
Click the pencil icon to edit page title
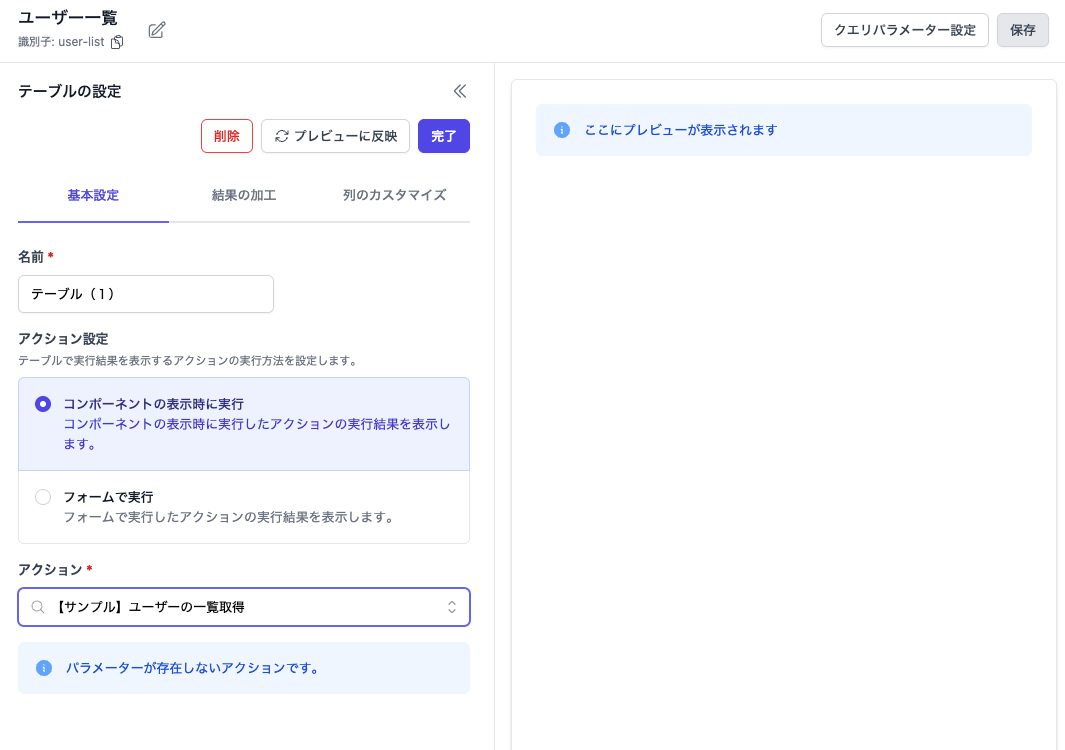coord(157,30)
